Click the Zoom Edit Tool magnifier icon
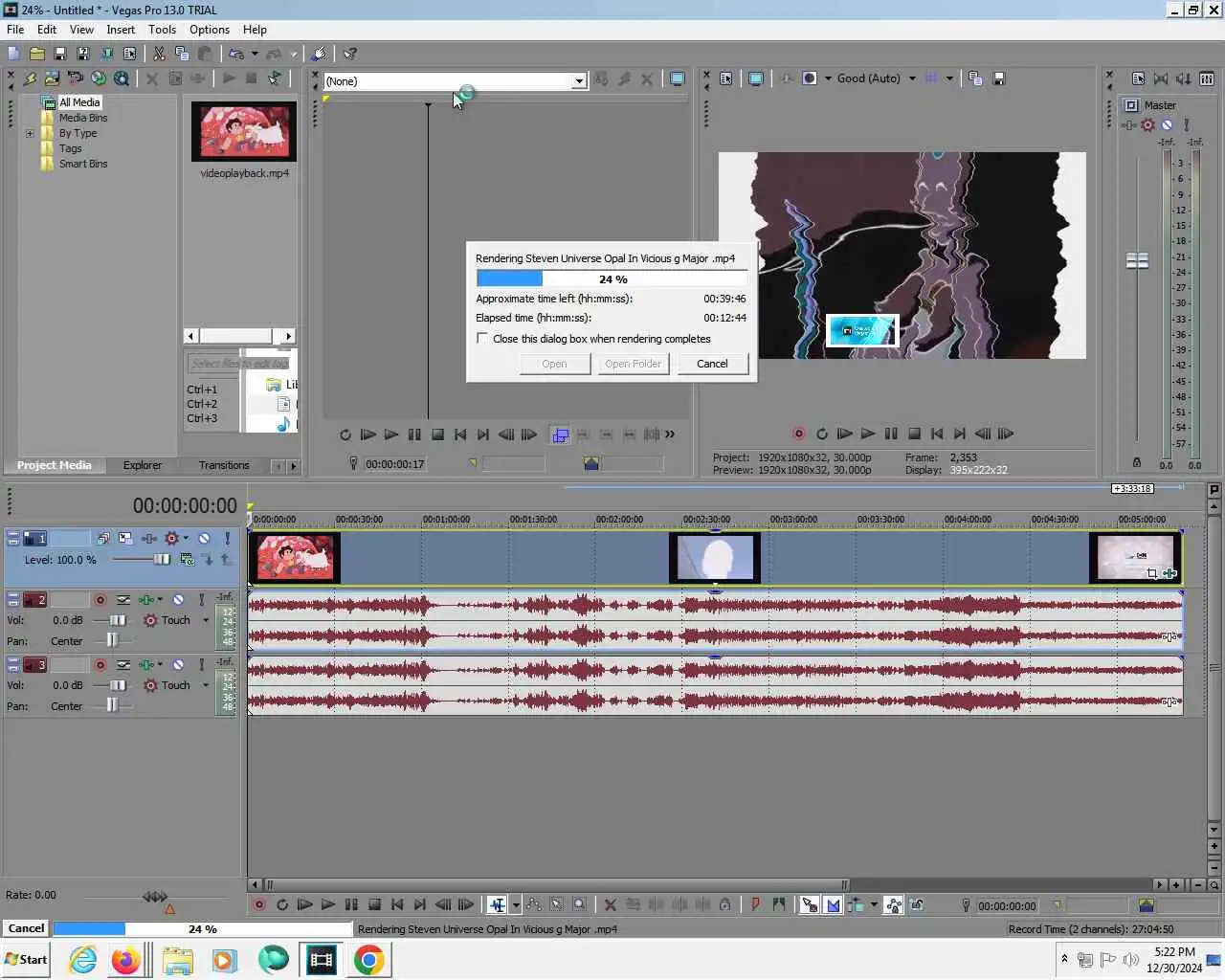 pyautogui.click(x=579, y=904)
